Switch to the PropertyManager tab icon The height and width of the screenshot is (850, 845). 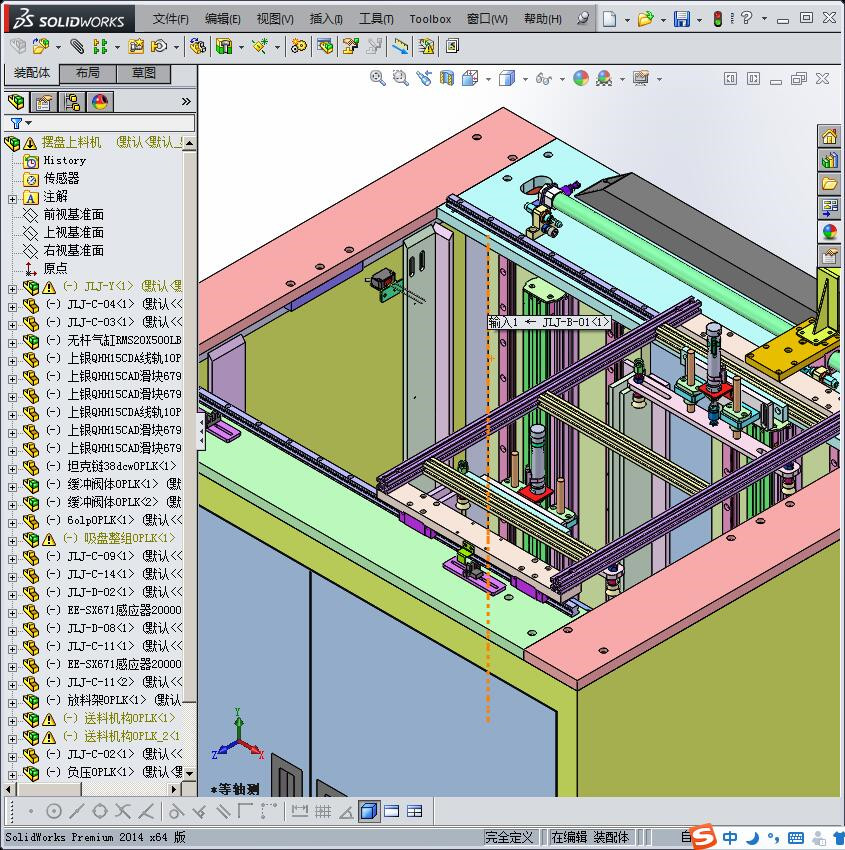tap(44, 102)
